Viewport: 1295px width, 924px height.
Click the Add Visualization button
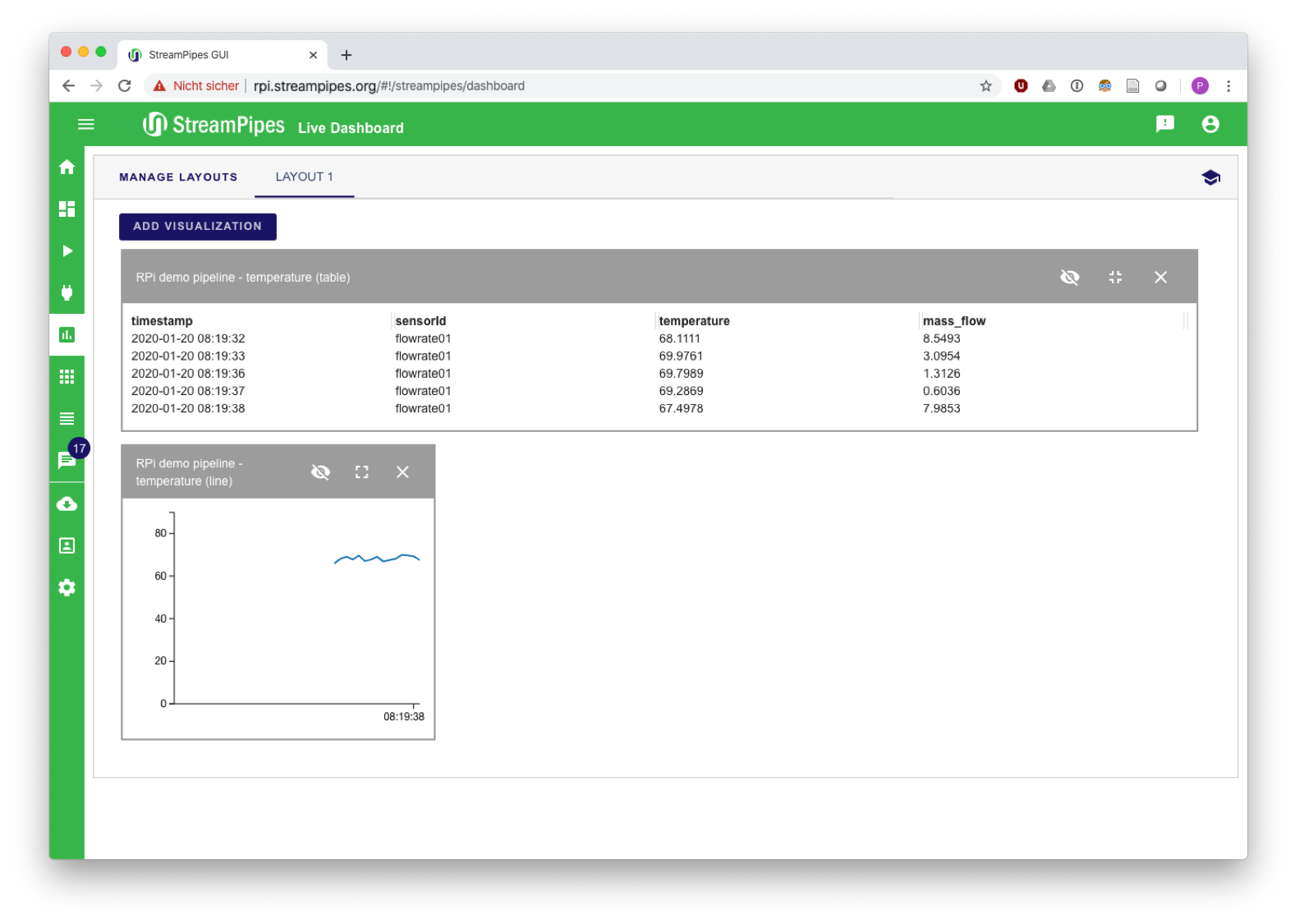coord(198,227)
